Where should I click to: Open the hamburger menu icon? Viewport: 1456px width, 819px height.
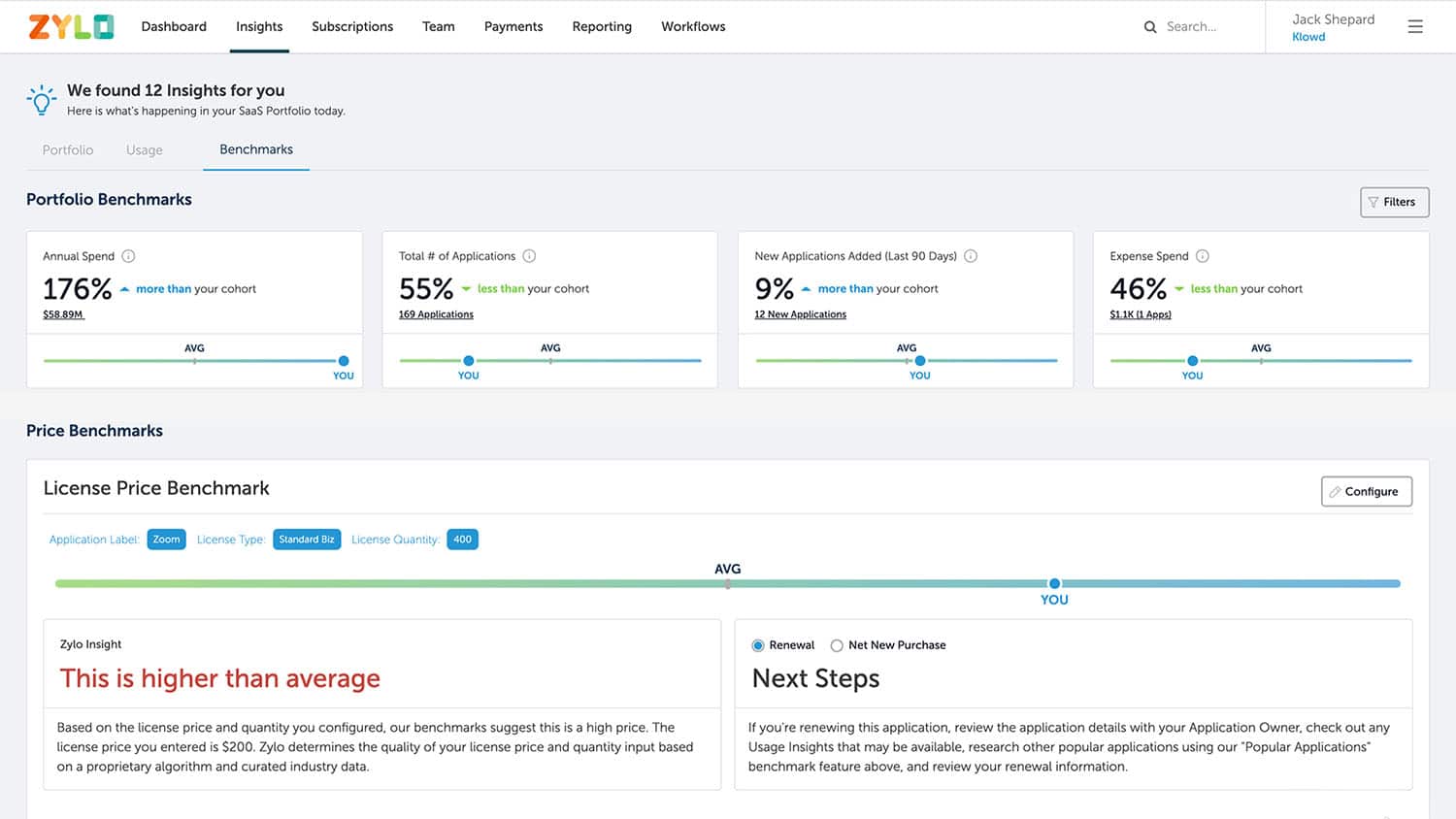1415,27
